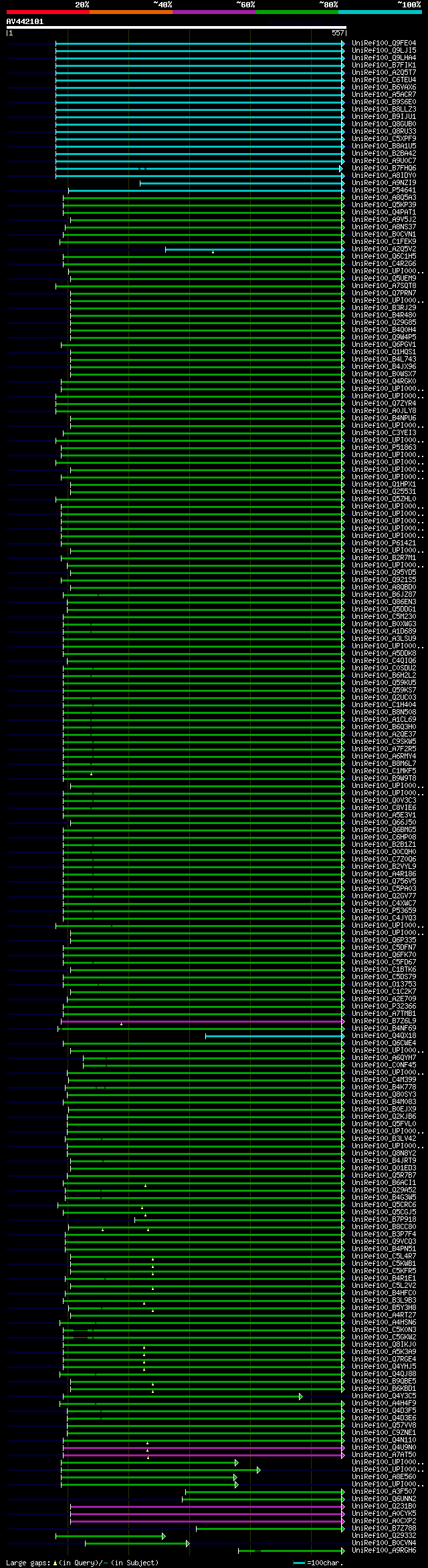Click the short green bar for Q4Y3C5

(x=183, y=1396)
